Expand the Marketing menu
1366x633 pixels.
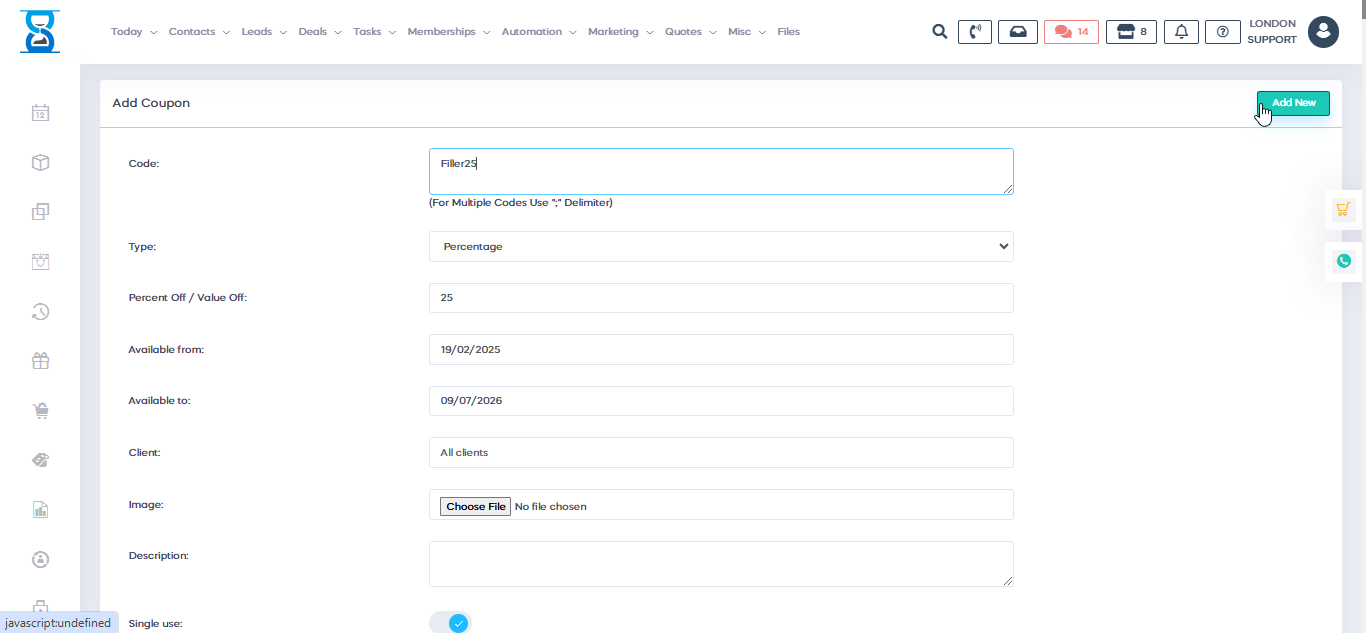pyautogui.click(x=620, y=32)
